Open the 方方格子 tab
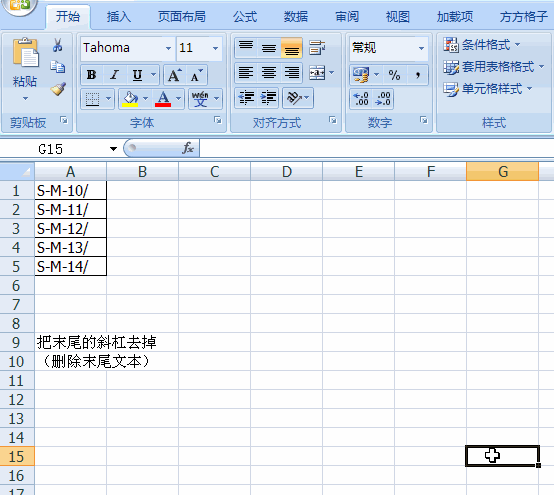554x495 pixels. [x=524, y=17]
